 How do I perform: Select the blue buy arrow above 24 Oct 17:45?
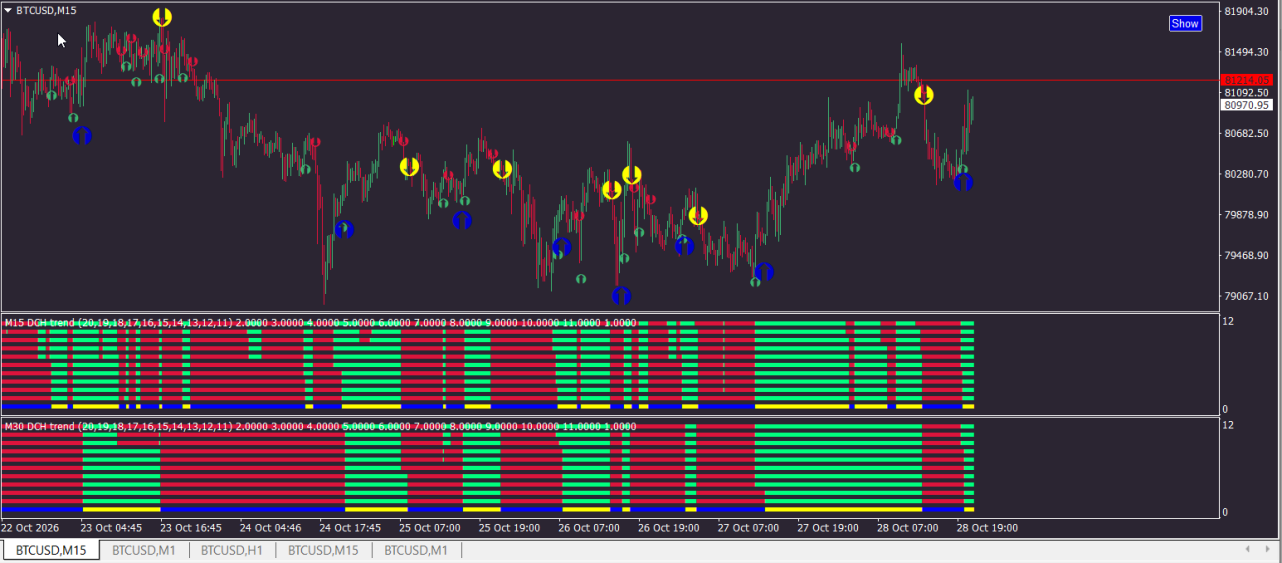pos(344,229)
